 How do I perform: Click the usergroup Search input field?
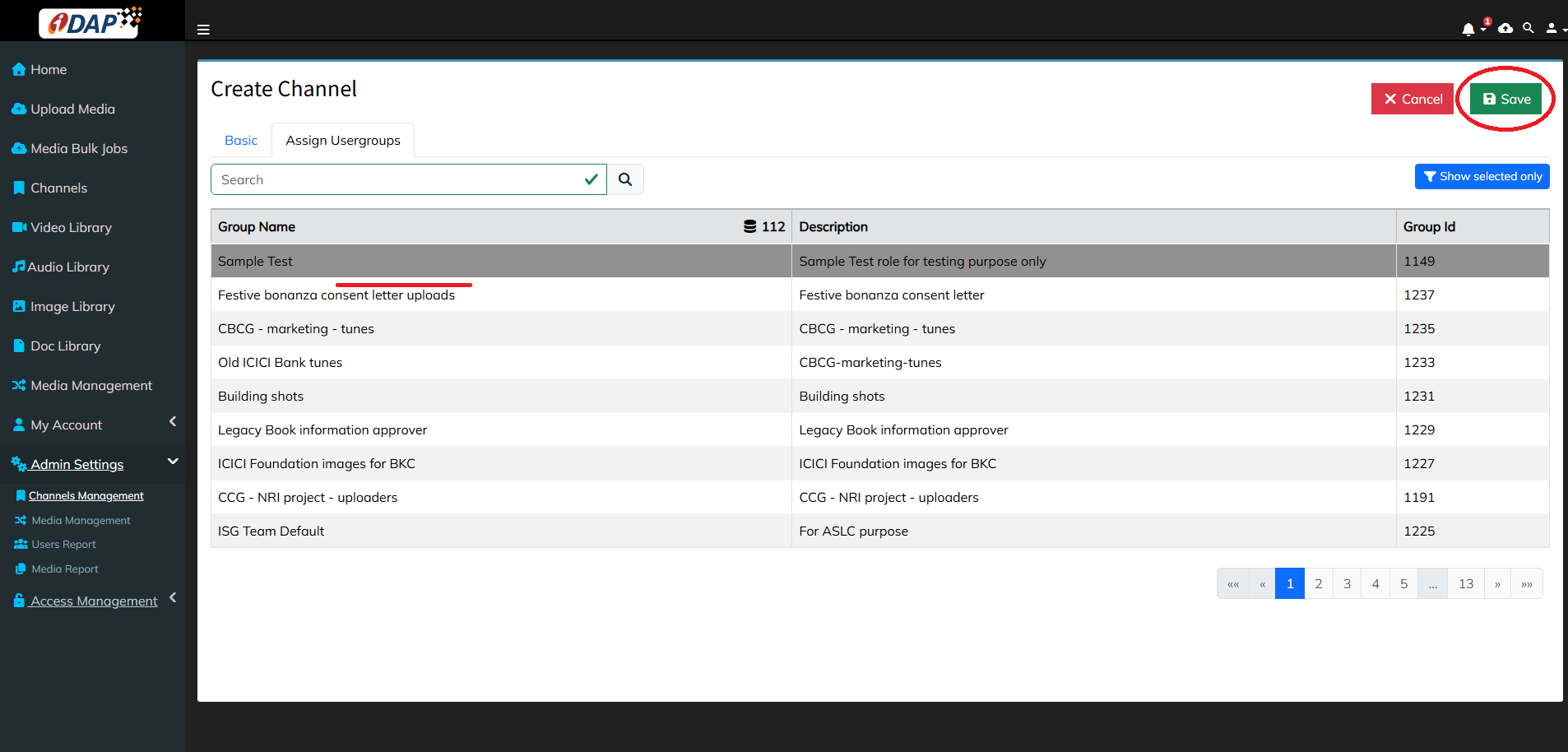pyautogui.click(x=399, y=179)
